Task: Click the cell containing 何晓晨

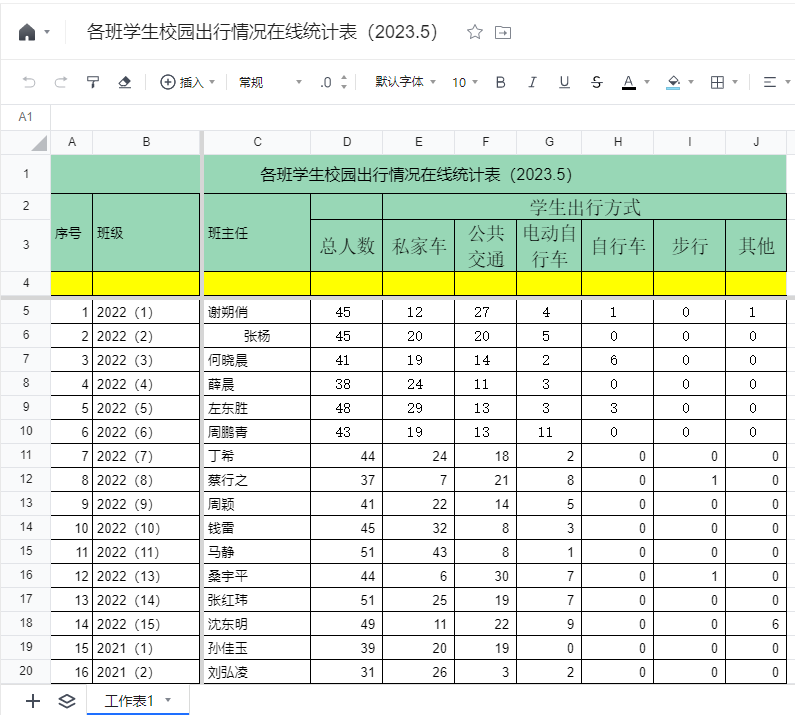Action: tap(257, 360)
